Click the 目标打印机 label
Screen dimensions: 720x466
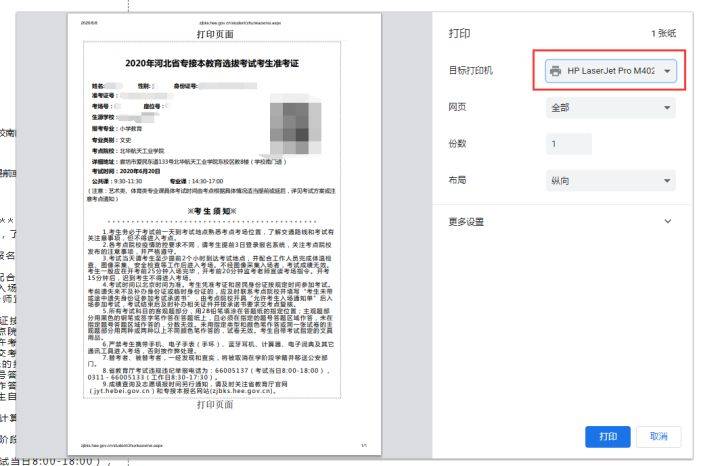[471, 70]
